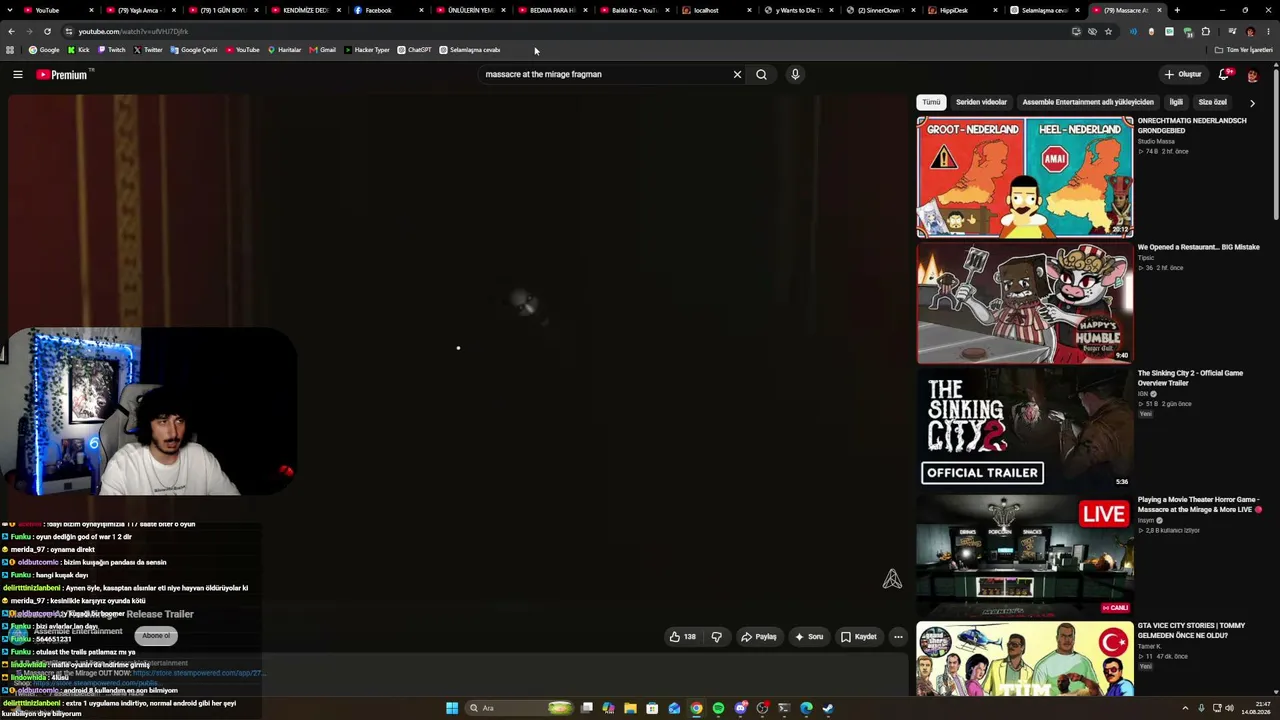Click the YouTube search magnifier button
Image resolution: width=1280 pixels, height=720 pixels.
point(761,74)
